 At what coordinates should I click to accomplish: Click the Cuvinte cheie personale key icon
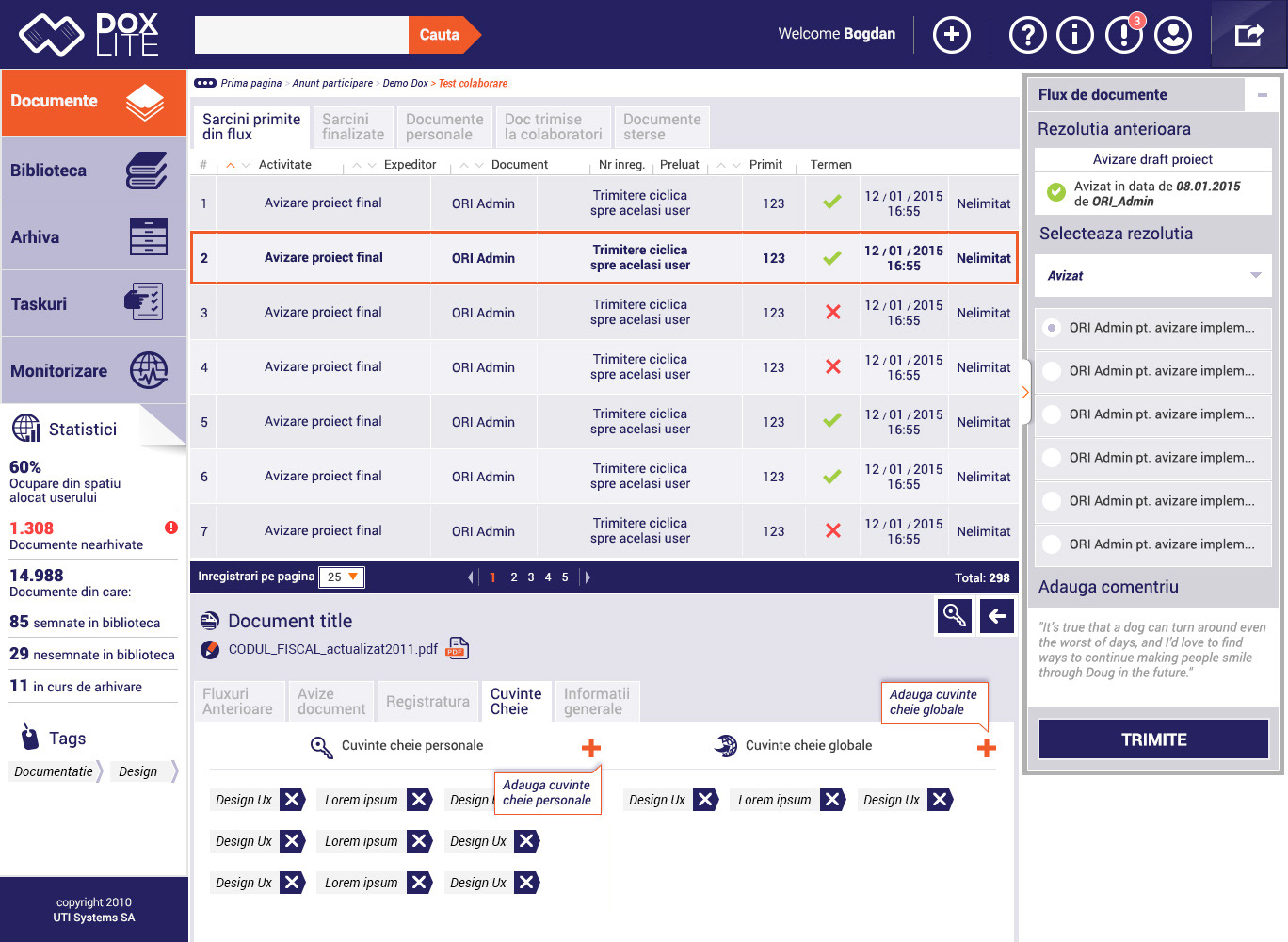pos(322,747)
